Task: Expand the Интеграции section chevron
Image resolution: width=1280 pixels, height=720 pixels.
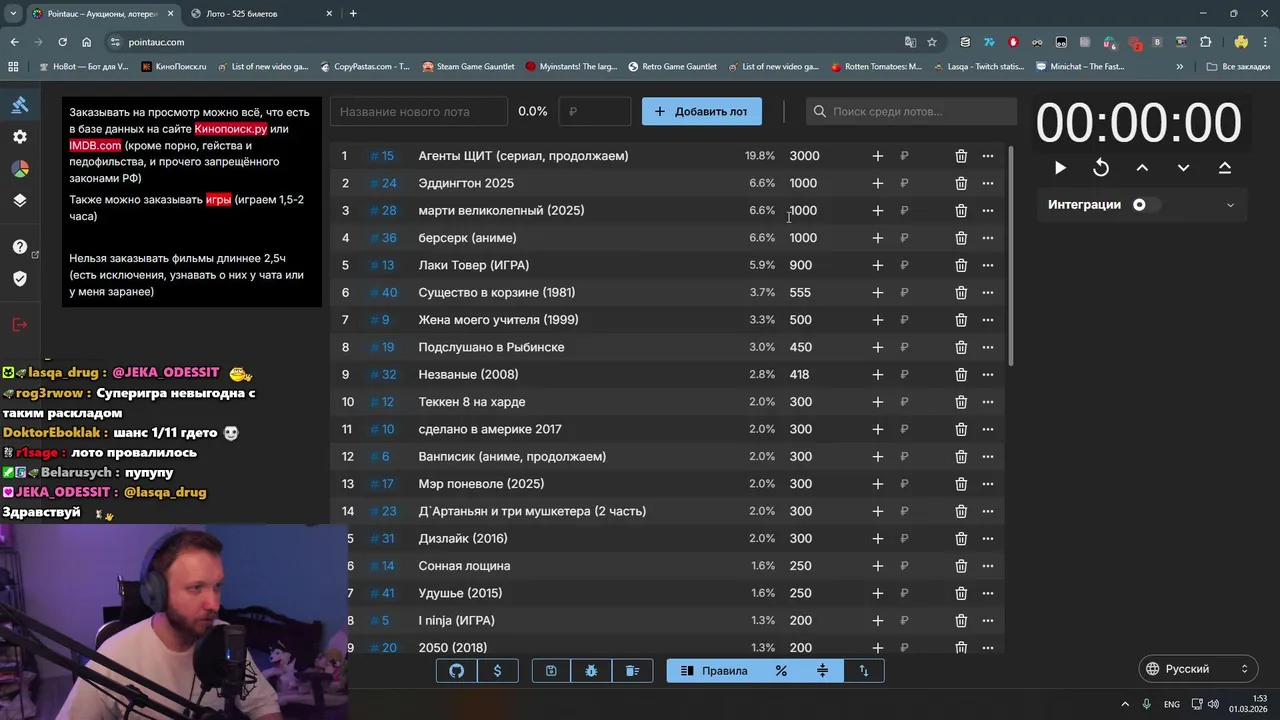Action: [1230, 205]
